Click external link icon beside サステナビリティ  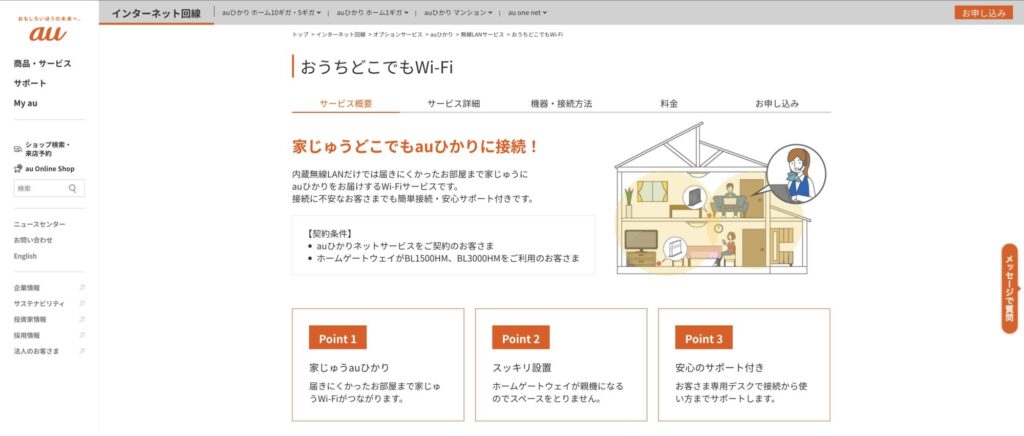82,304
